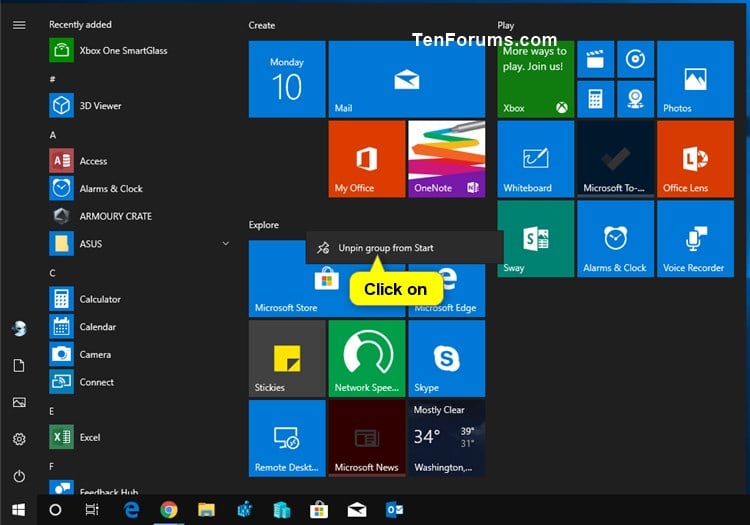Open the My Office tile
Viewport: 750px width, 525px height.
pyautogui.click(x=367, y=159)
